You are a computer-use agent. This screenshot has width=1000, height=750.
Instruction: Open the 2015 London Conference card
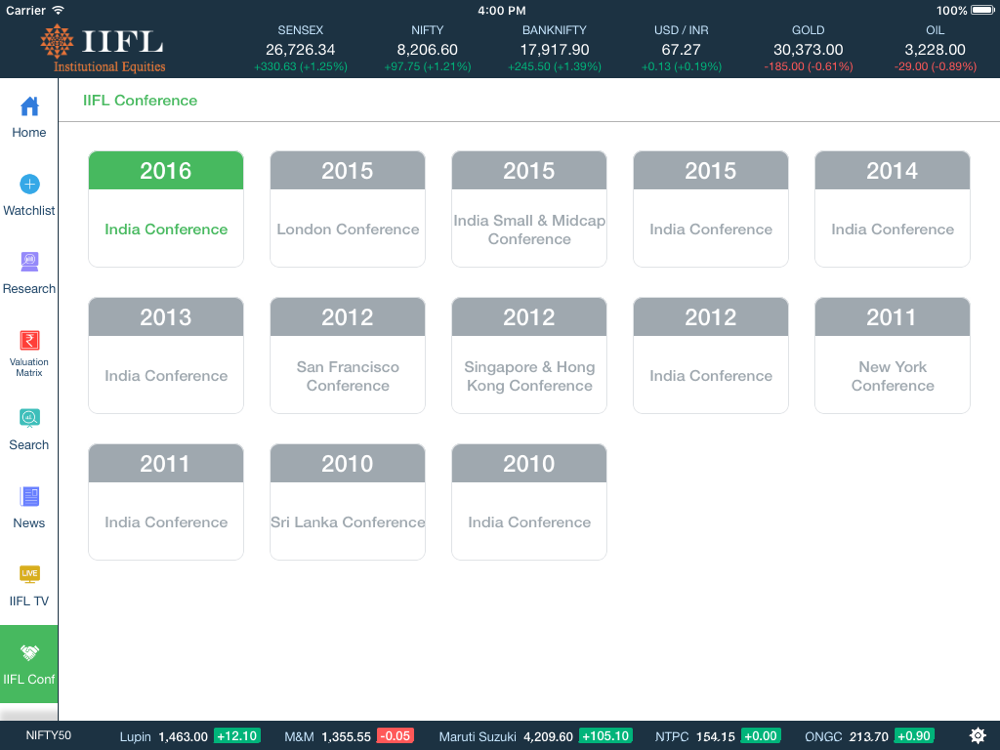[x=348, y=209]
